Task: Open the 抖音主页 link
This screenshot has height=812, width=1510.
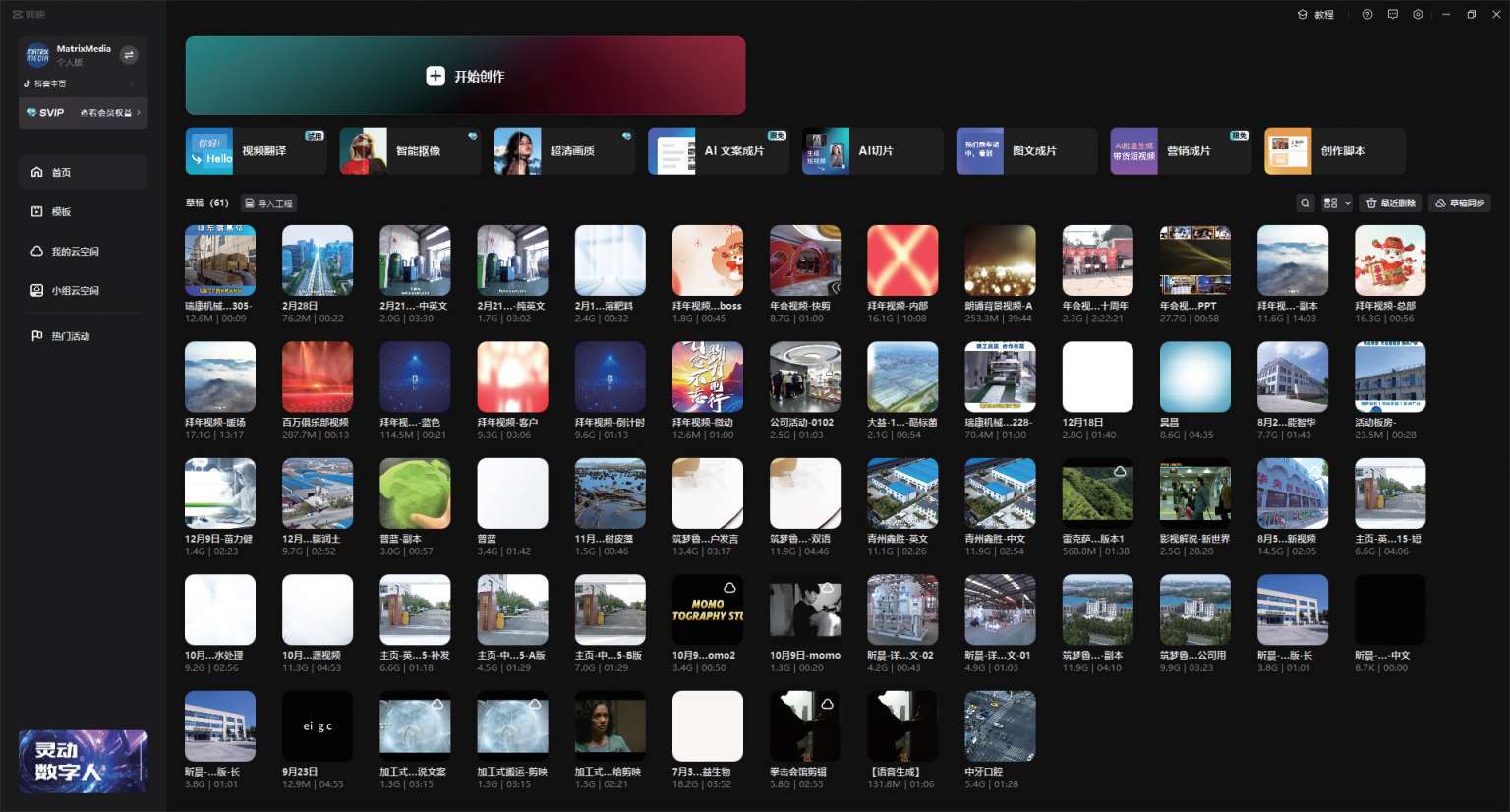Action: point(45,84)
